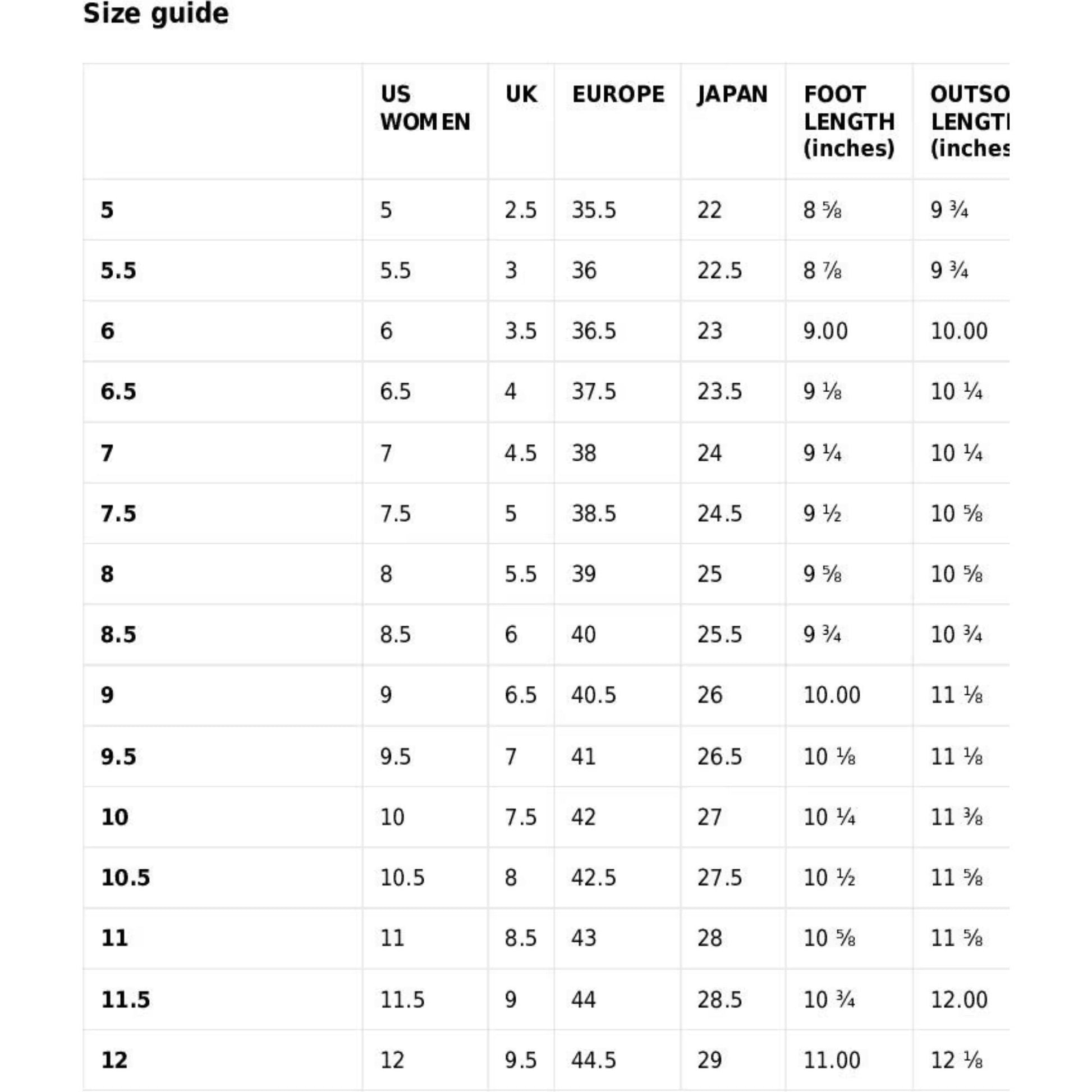The width and height of the screenshot is (1092, 1092).
Task: Click the Europe size 44.5 cell
Action: click(594, 1060)
